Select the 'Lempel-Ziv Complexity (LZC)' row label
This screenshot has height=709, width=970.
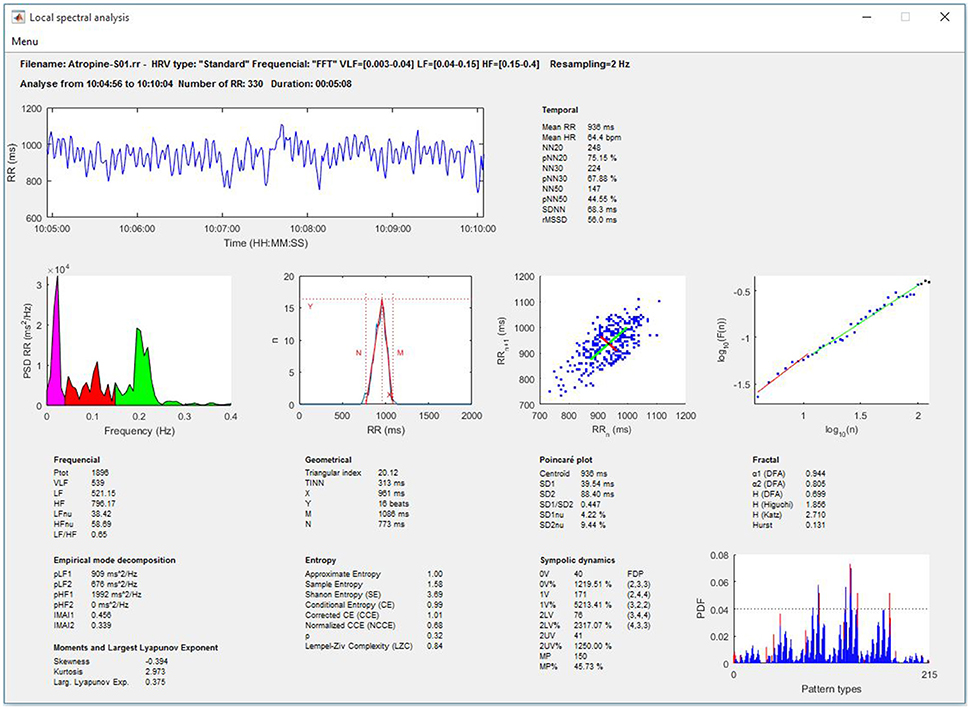(358, 646)
